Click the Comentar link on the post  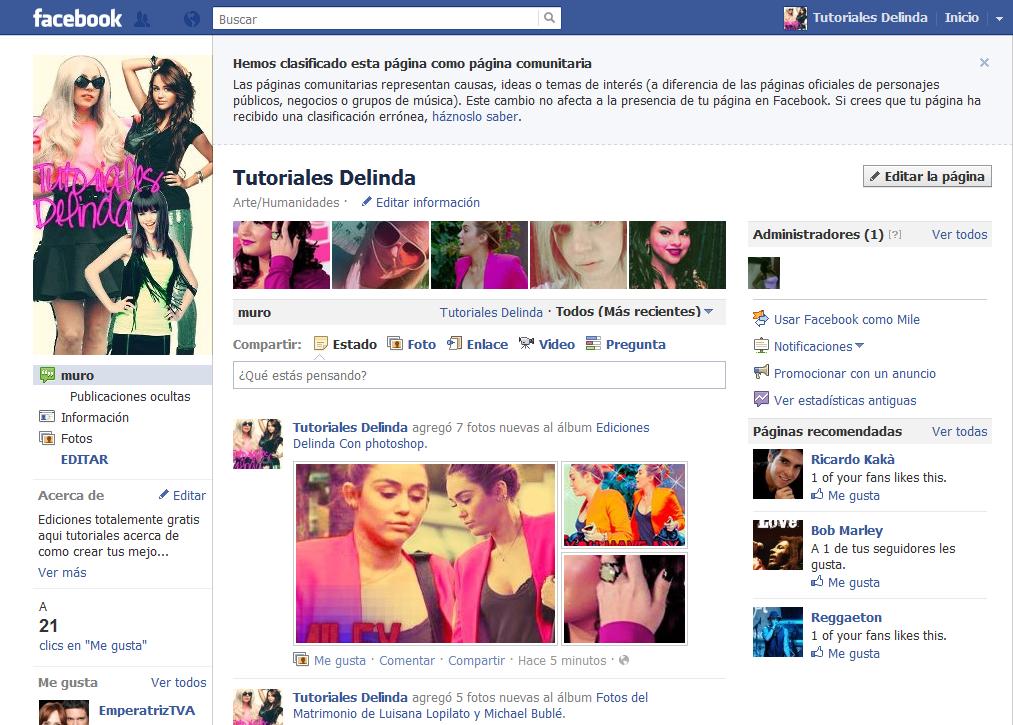pyautogui.click(x=407, y=660)
